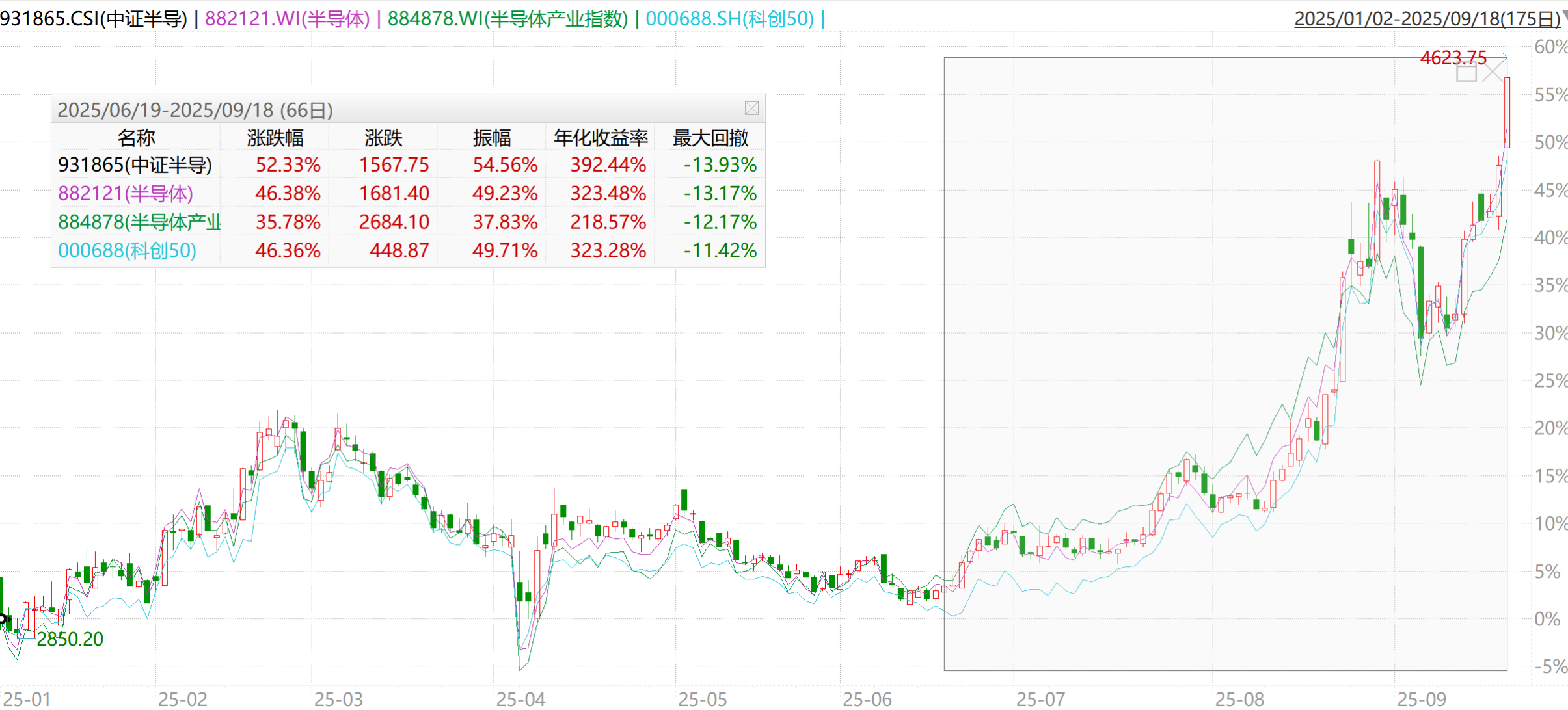Image resolution: width=1568 pixels, height=710 pixels.
Task: Select 931865.CSI(中证半导) legend label
Action: [x=94, y=19]
